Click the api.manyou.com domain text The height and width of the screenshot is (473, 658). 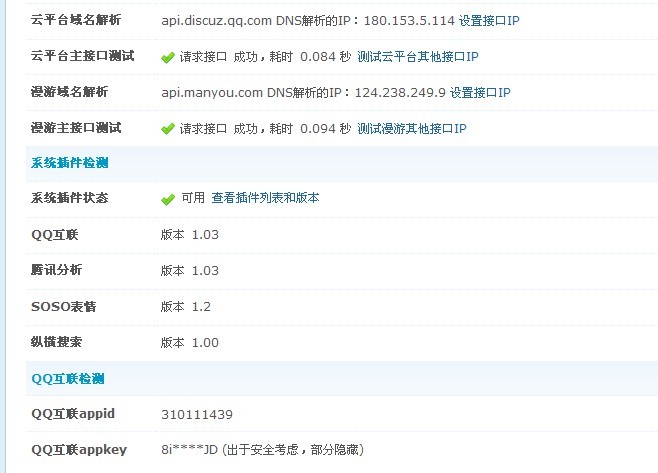click(212, 92)
